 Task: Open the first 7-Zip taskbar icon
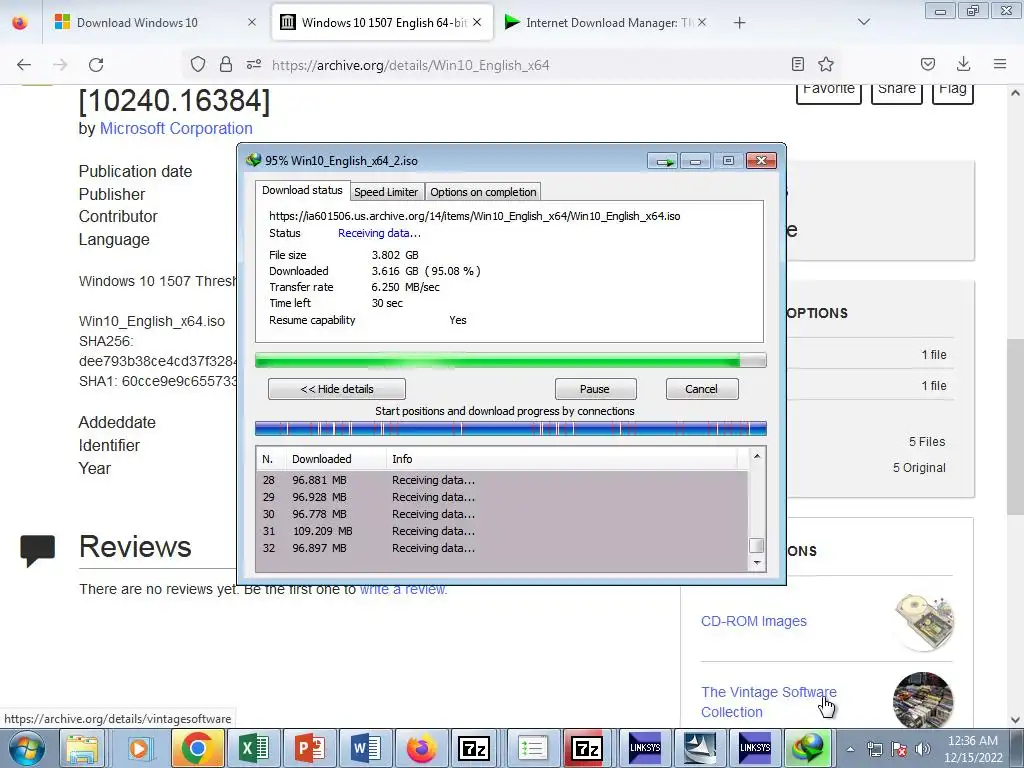[x=474, y=748]
